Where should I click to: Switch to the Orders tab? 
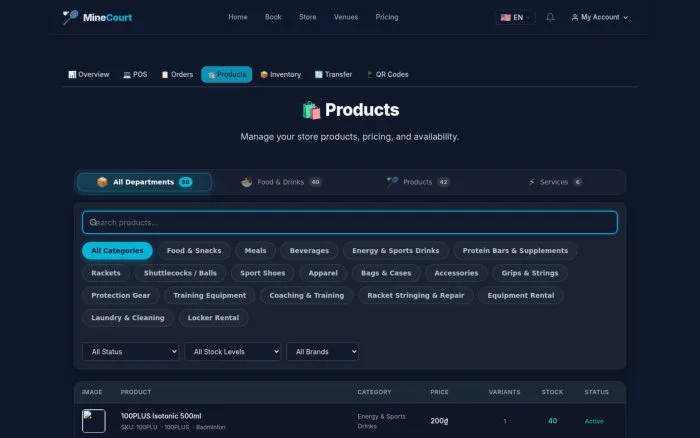click(x=177, y=75)
